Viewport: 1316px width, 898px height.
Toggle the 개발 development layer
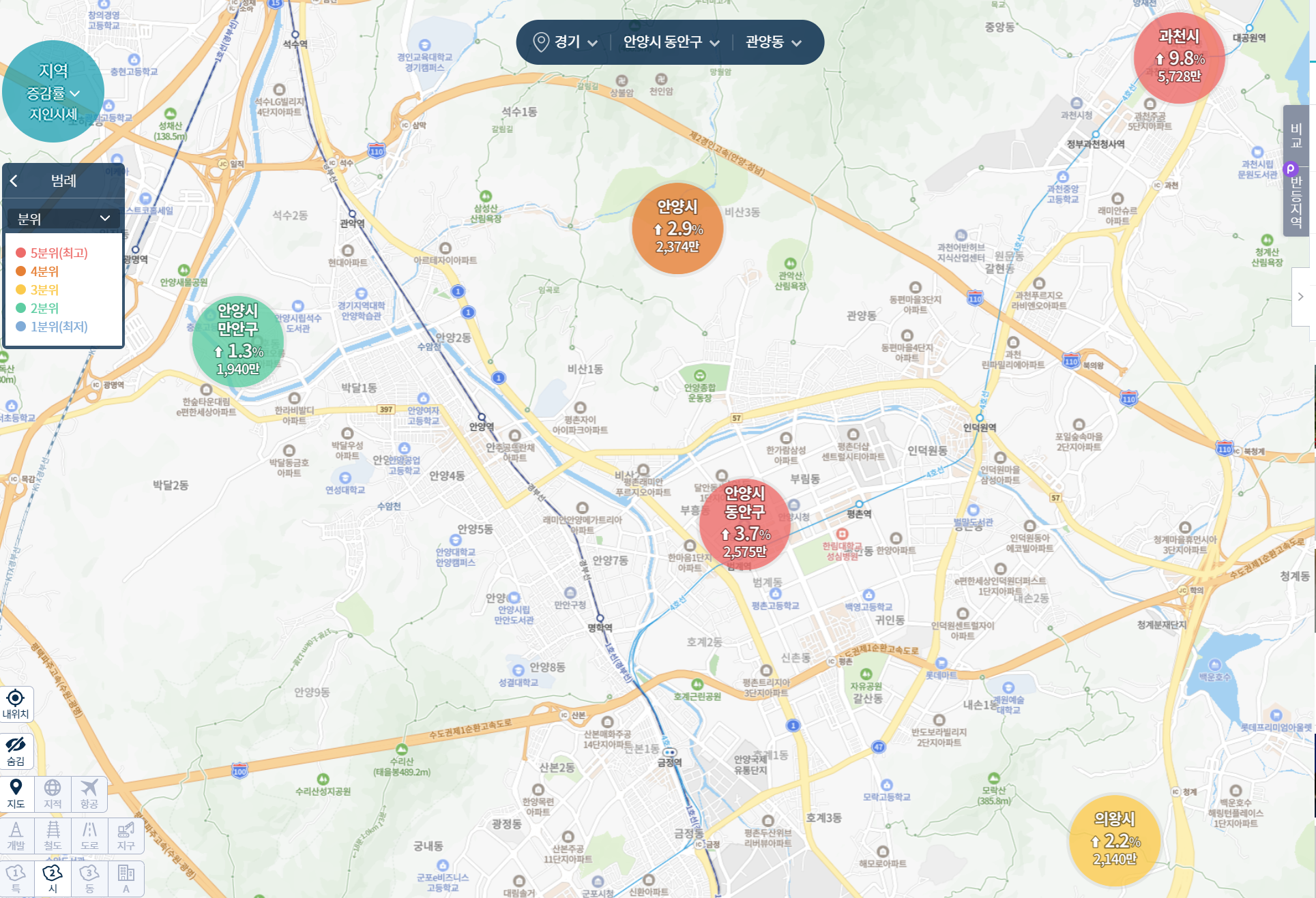[16, 835]
